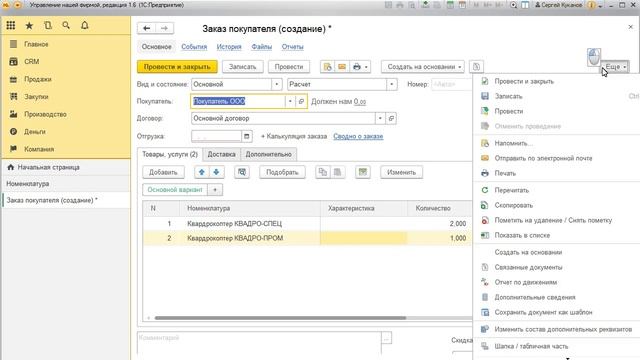Choose Напомнить... in the Еще menu
The width and height of the screenshot is (640, 360).
[513, 143]
